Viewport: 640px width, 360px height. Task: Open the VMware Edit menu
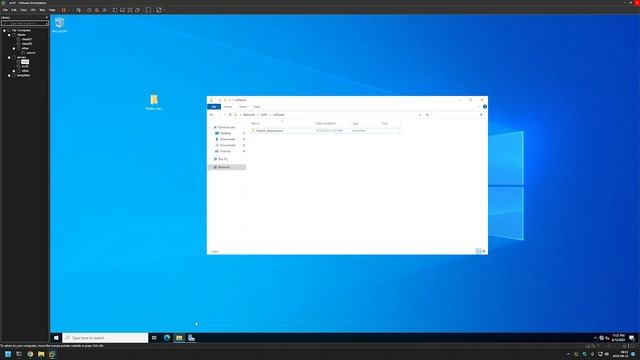click(x=14, y=10)
